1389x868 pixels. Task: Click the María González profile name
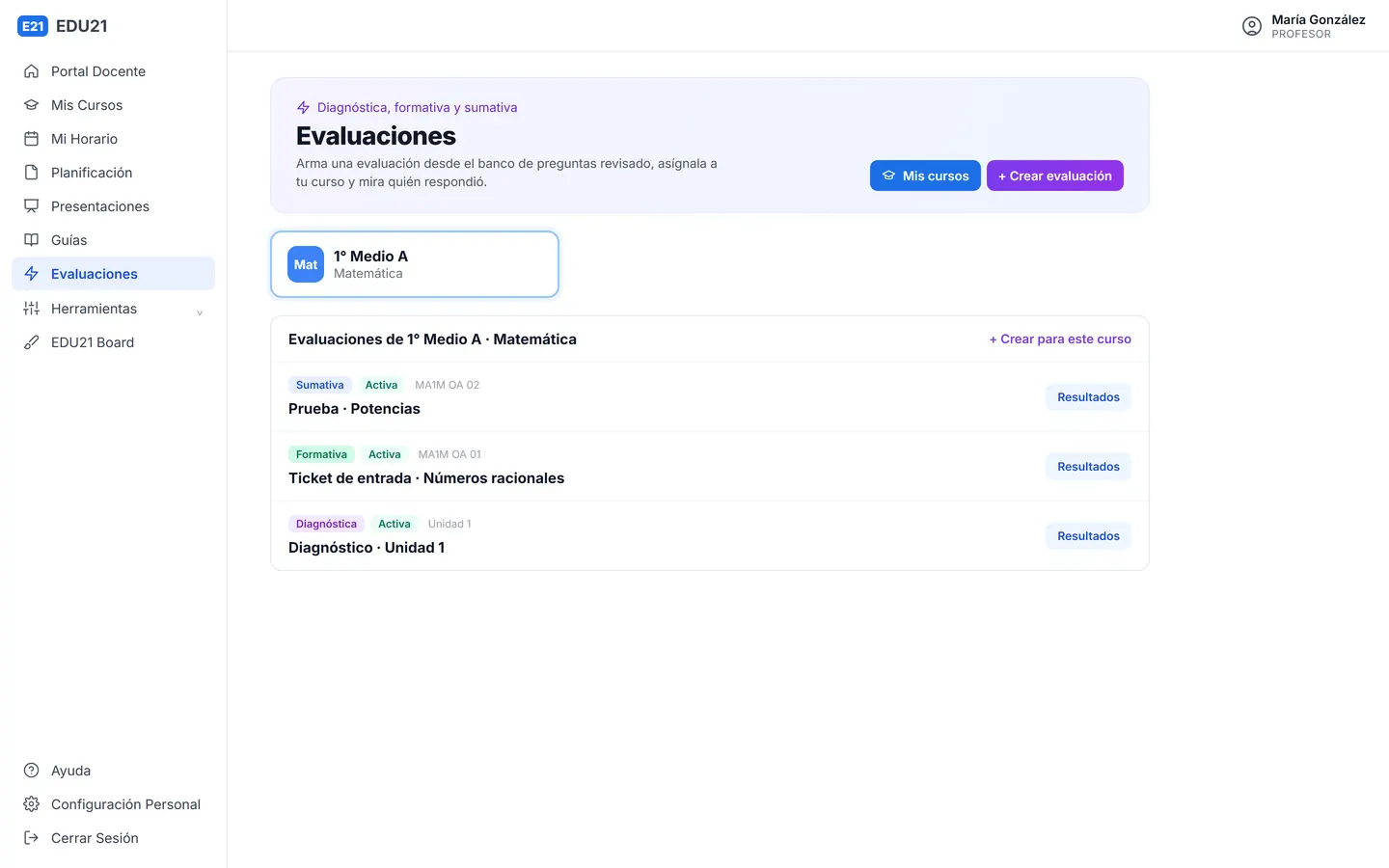[x=1319, y=19]
